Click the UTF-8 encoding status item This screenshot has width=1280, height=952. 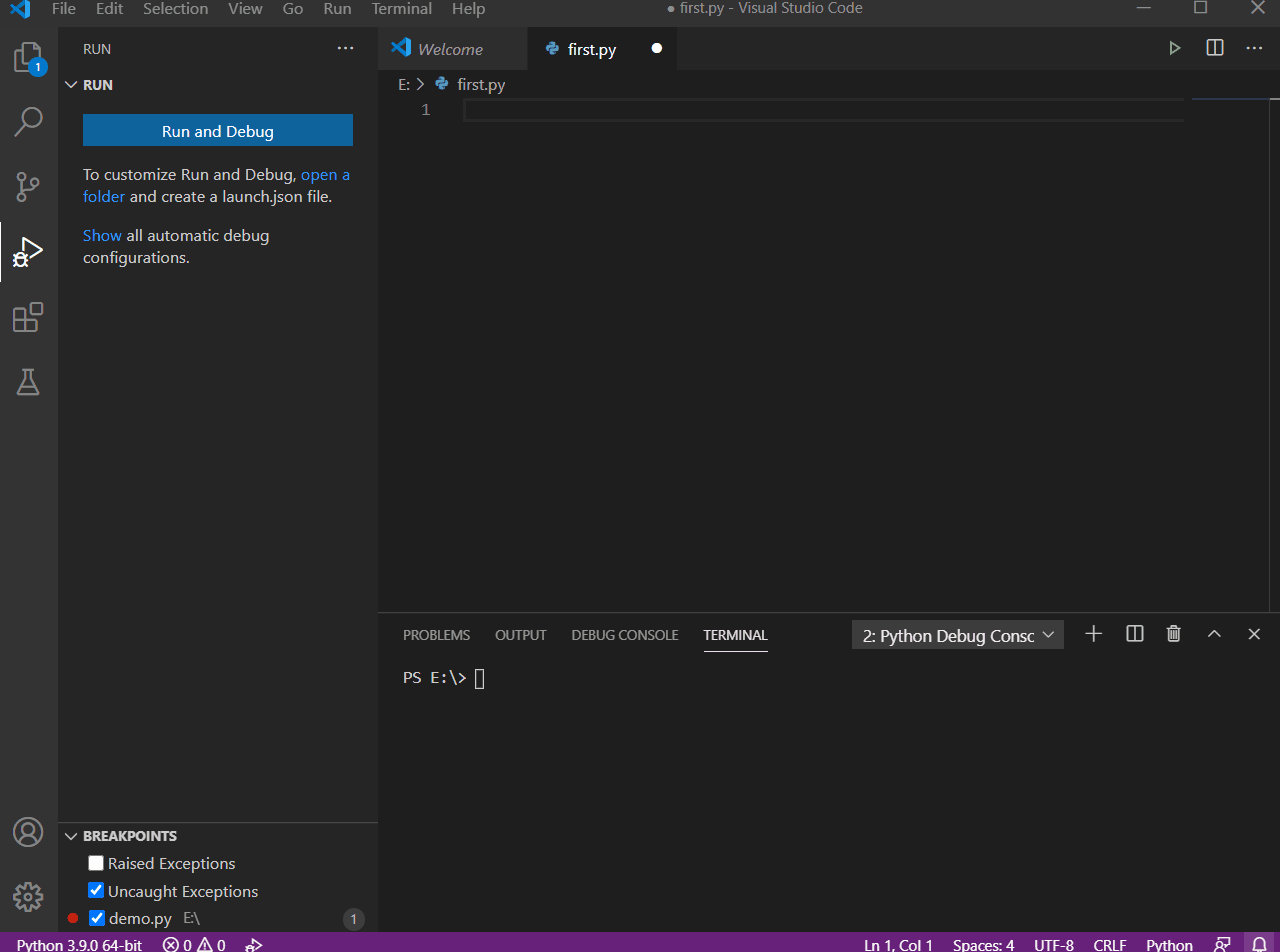tap(1054, 944)
